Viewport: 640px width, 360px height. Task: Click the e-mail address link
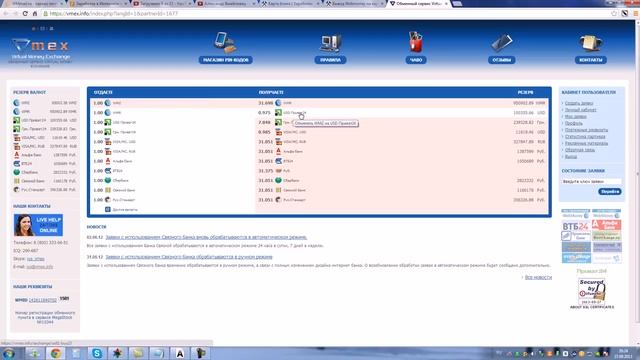tap(40, 267)
